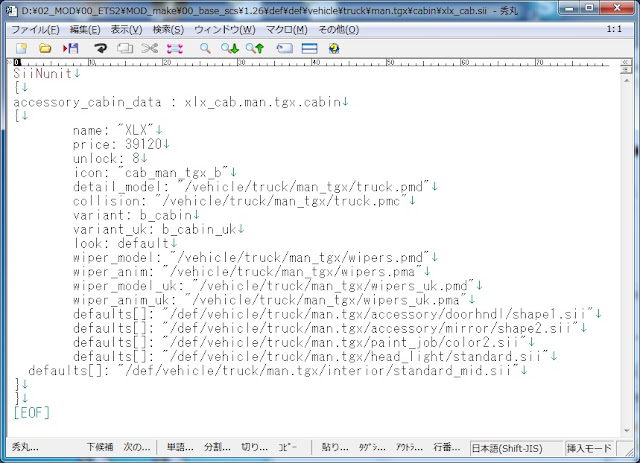This screenshot has width=640, height=463.
Task: Click the 切り... function key button
Action: pyautogui.click(x=254, y=447)
